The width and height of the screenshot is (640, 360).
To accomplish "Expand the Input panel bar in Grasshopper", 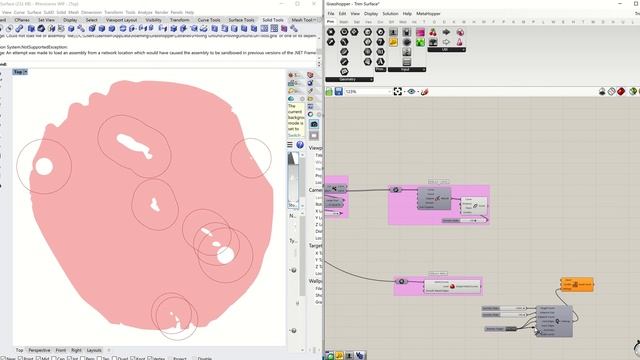I will tap(407, 70).
